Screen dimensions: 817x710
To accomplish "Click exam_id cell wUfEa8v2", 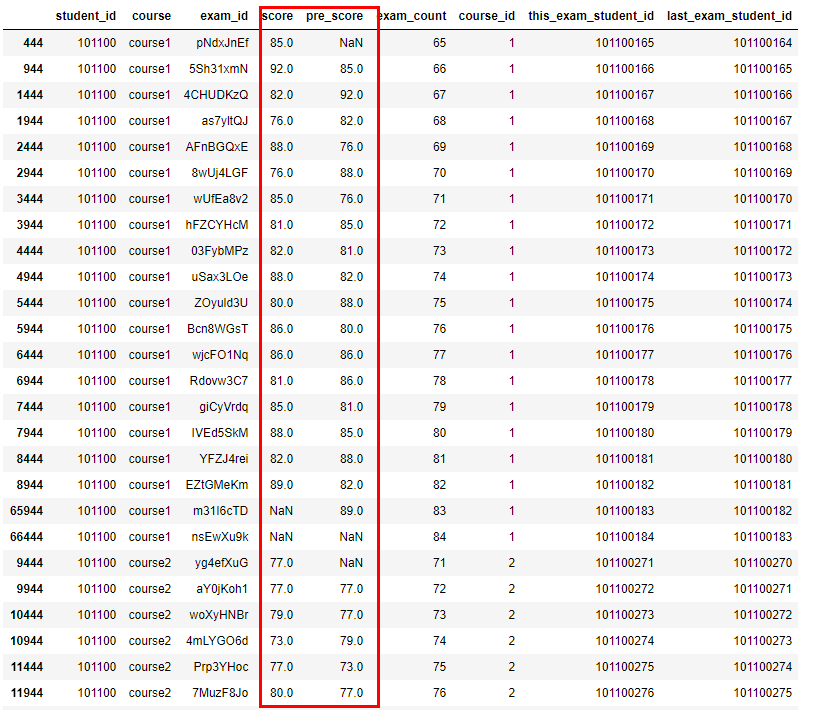I will point(220,199).
